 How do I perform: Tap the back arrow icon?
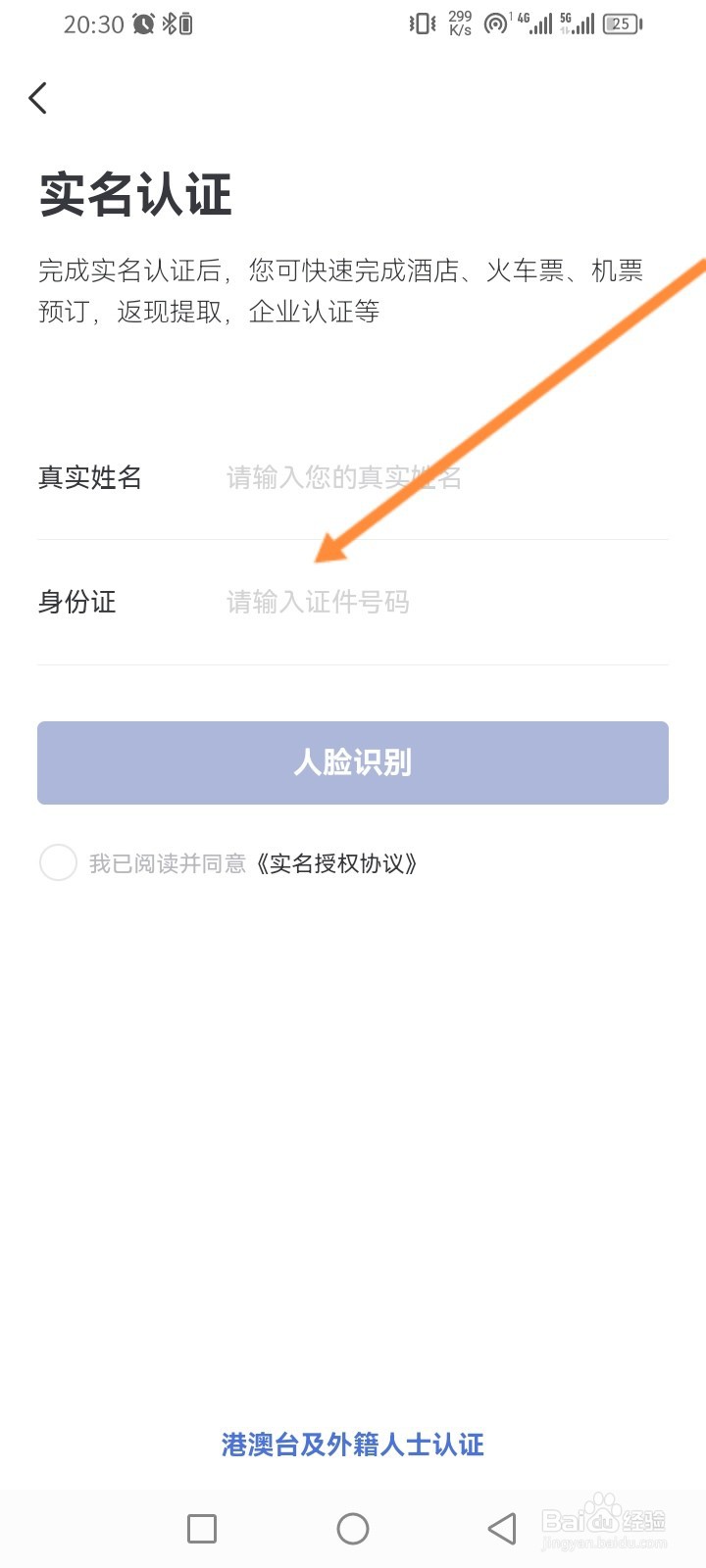38,98
